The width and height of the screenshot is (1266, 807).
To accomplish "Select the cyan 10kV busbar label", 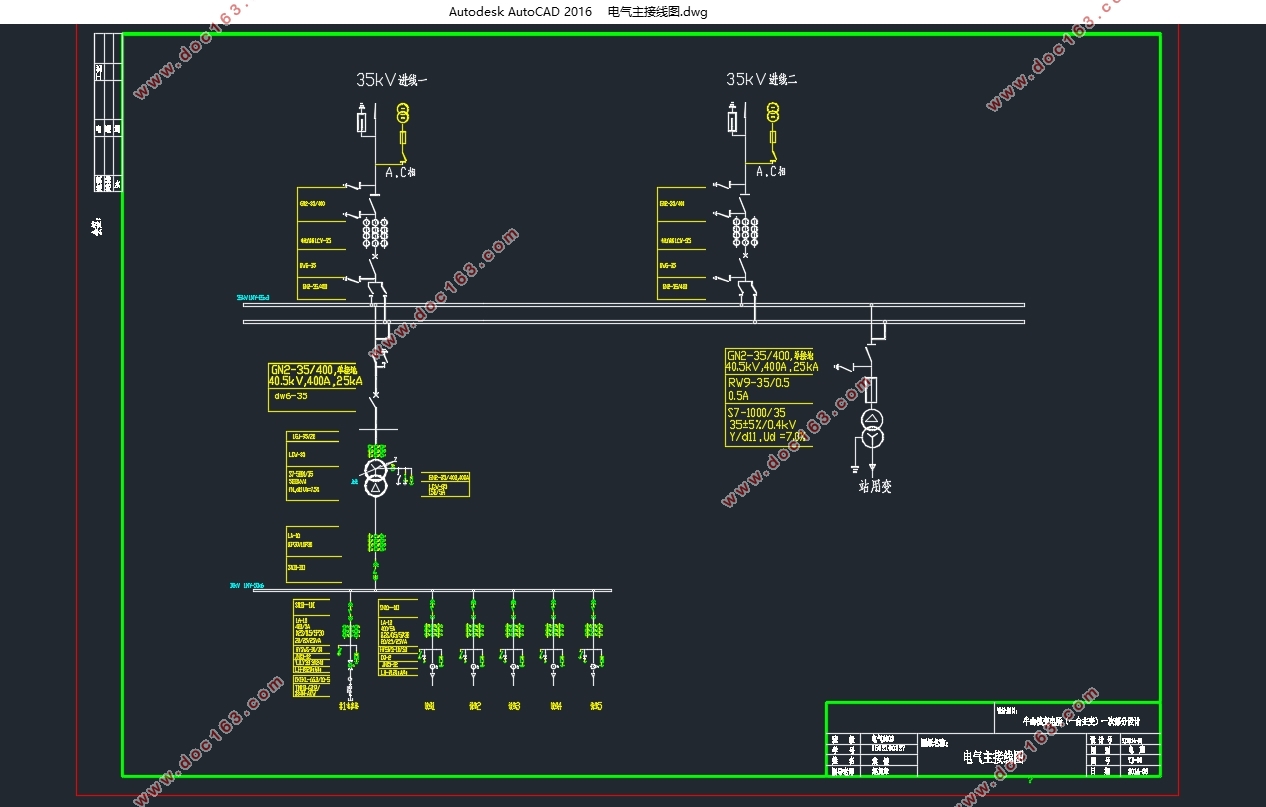I will coord(246,585).
